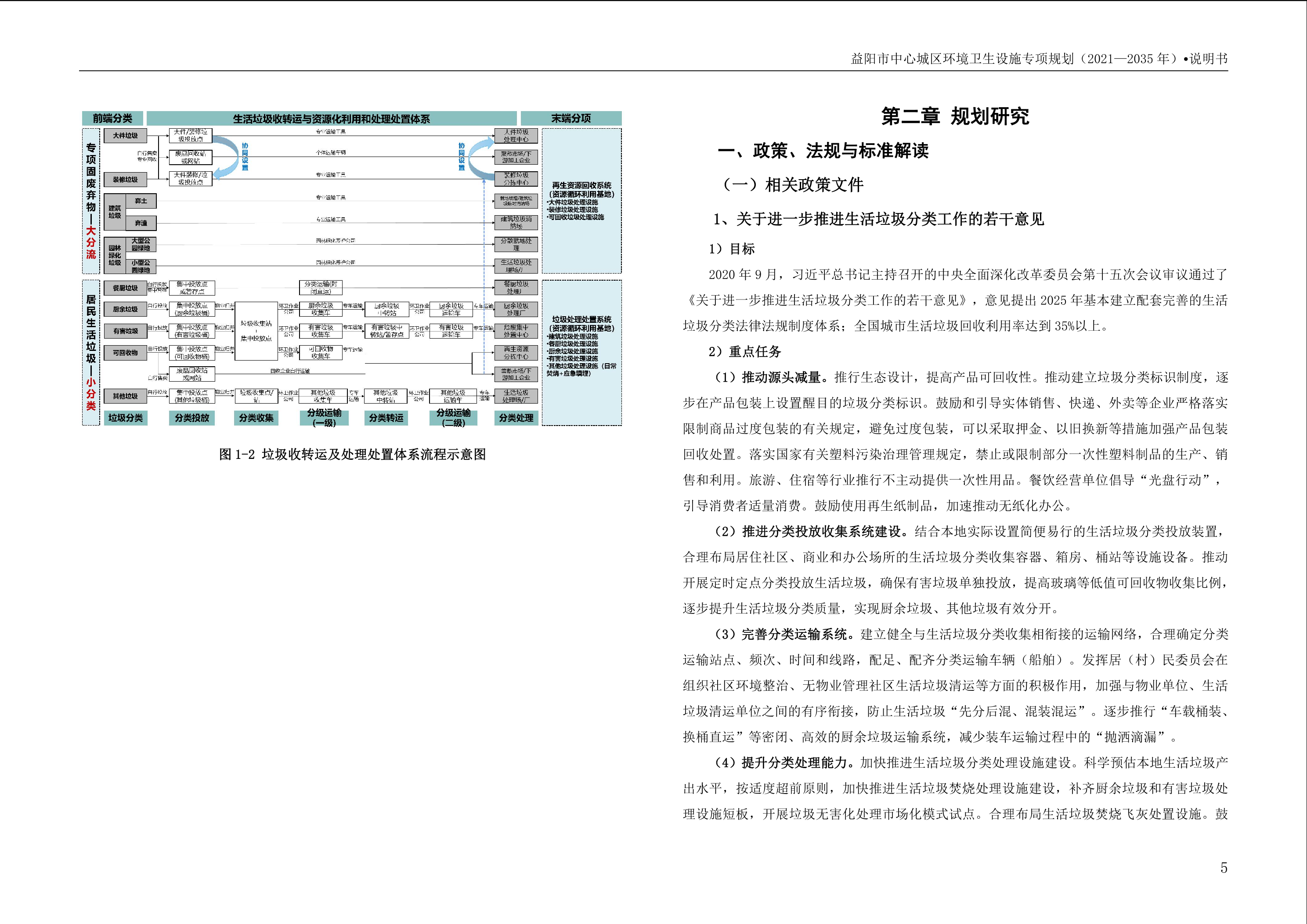This screenshot has width=1307, height=924.
Task: Click the 有害垃圾 category box
Action: (125, 331)
